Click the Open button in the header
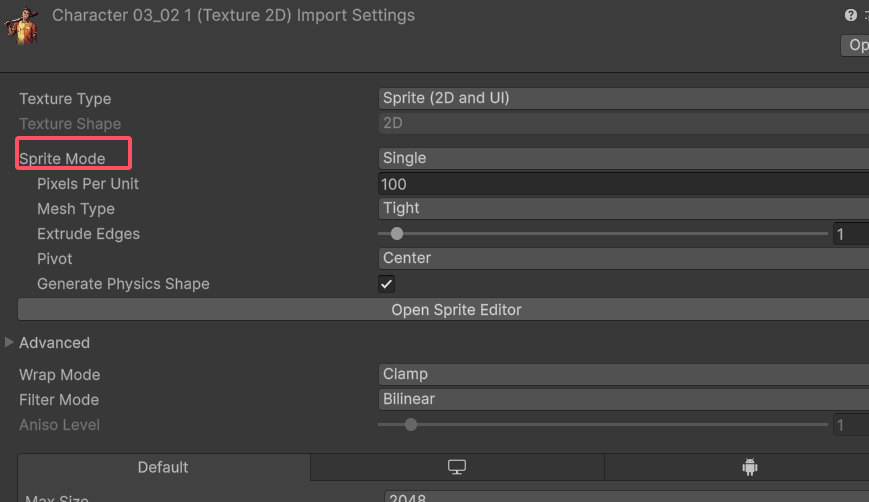Screen dimensions: 869x502 point(857,45)
